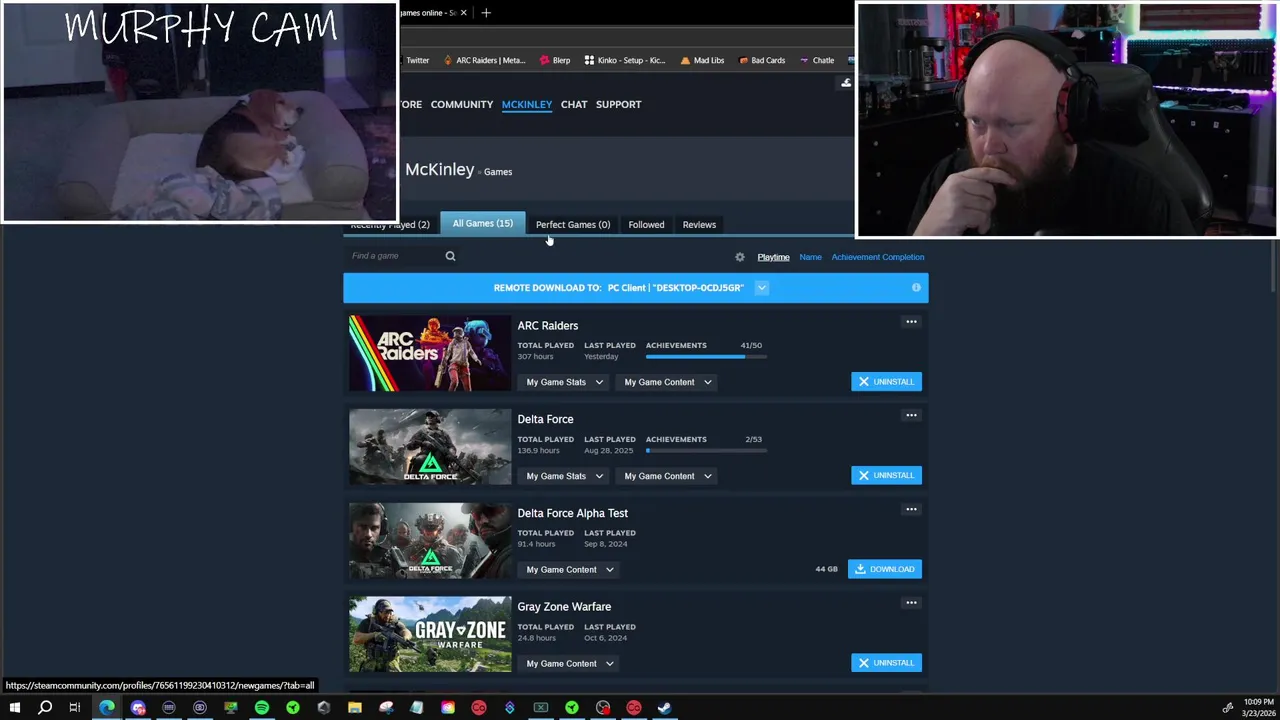
Task: Open the SUPPORT menu item
Action: tap(618, 104)
